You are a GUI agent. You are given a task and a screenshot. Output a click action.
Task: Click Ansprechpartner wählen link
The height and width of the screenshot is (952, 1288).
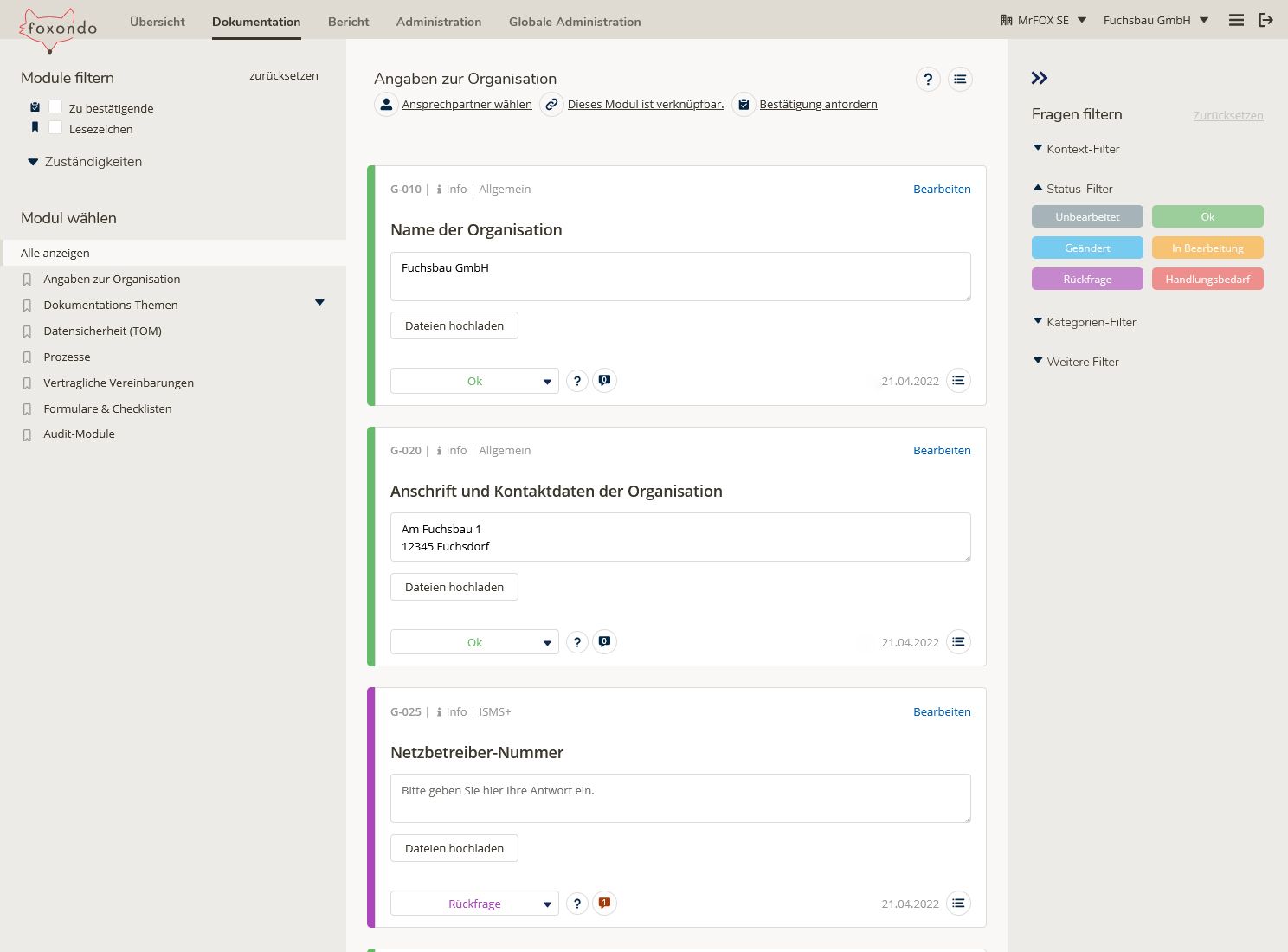(x=467, y=104)
